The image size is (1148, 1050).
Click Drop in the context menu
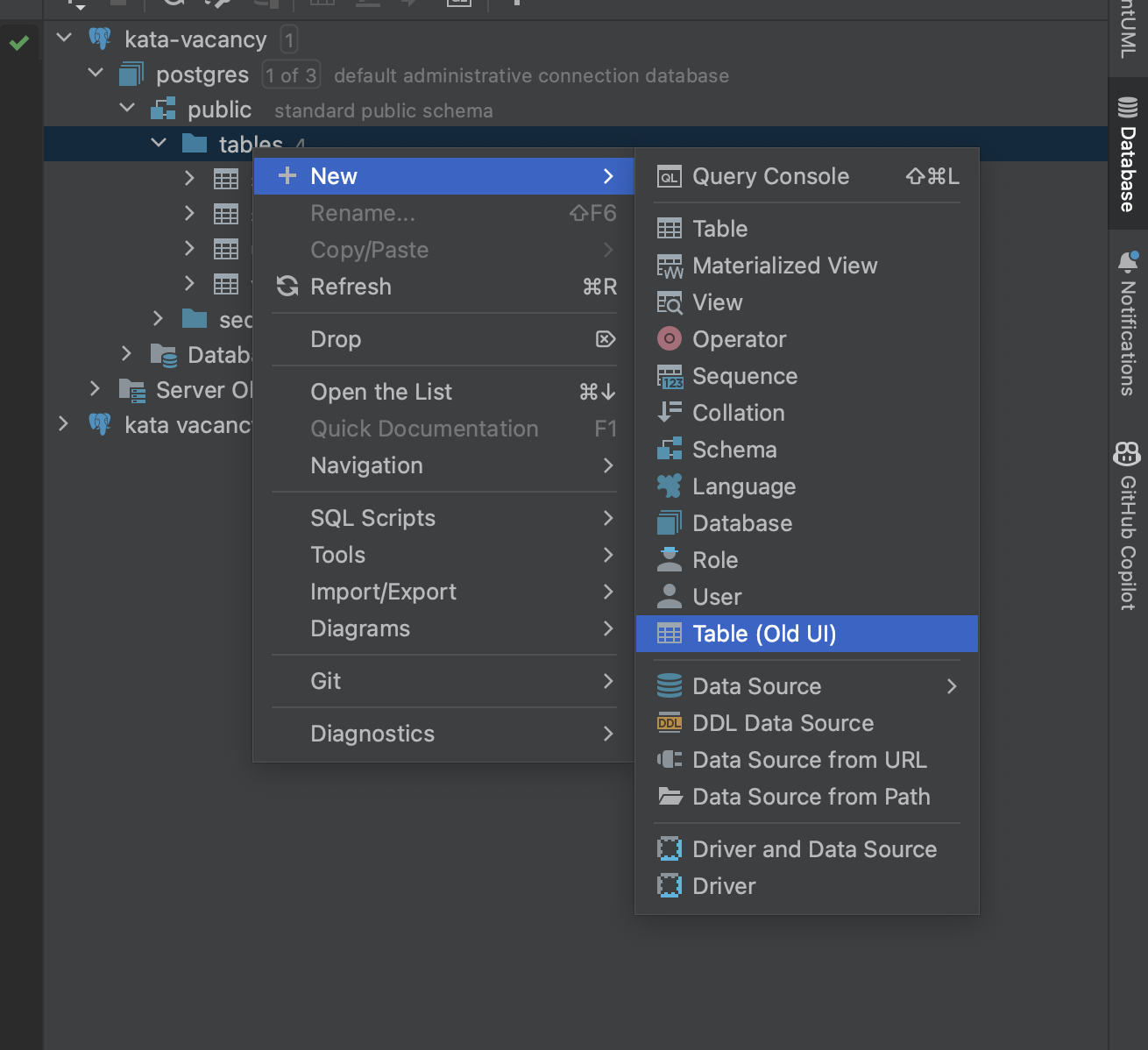[336, 339]
